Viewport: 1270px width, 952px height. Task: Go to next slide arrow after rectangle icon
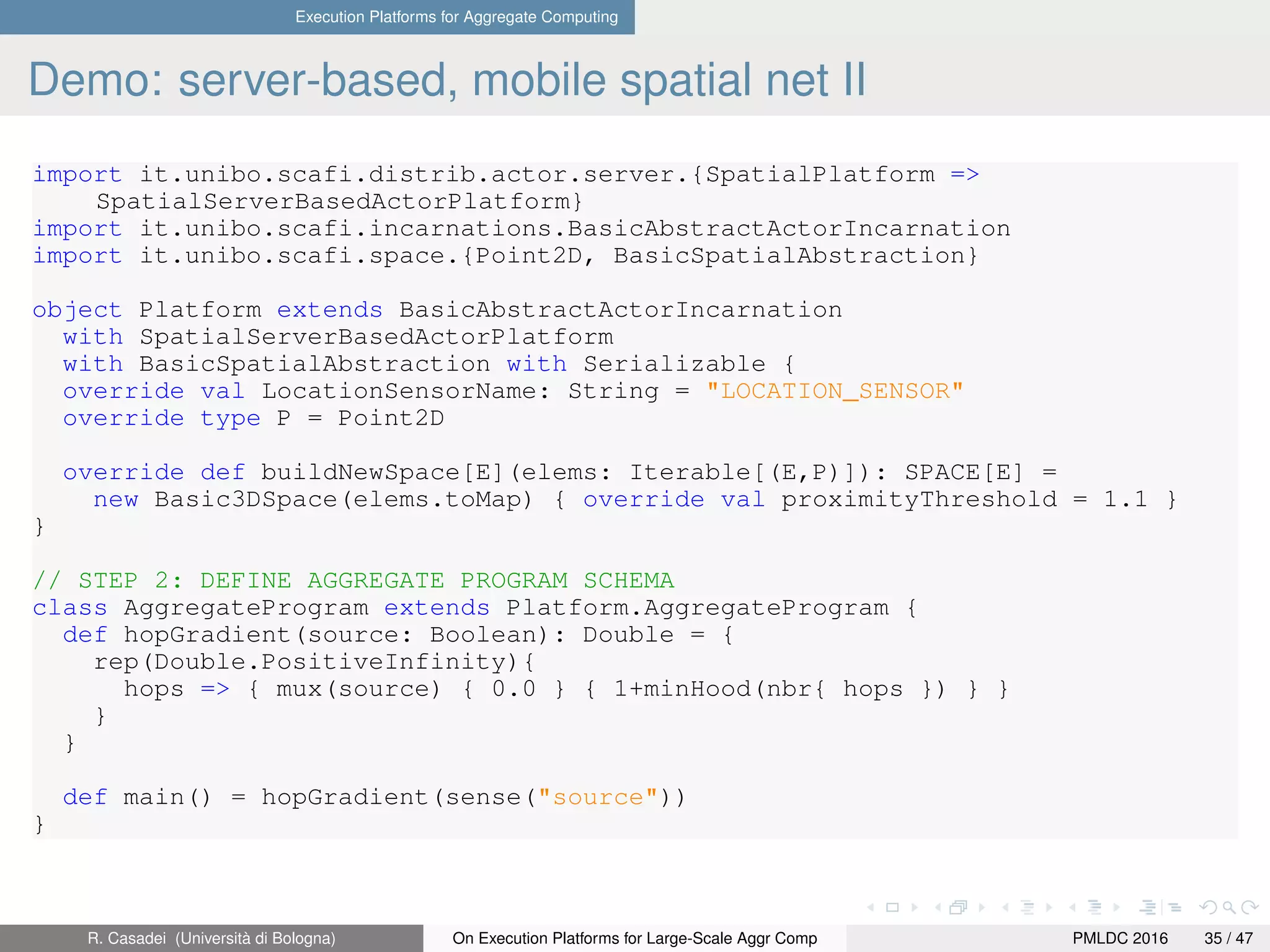click(915, 907)
